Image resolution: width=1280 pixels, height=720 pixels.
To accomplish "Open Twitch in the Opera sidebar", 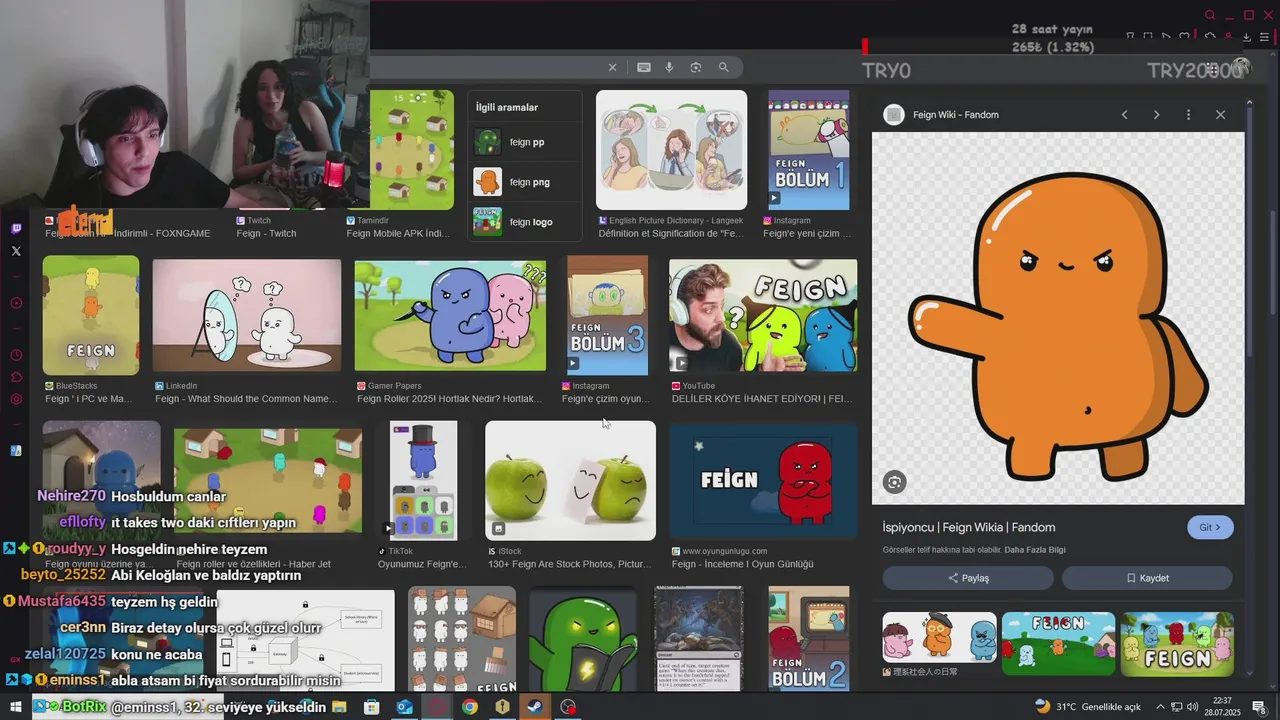I will tap(16, 228).
